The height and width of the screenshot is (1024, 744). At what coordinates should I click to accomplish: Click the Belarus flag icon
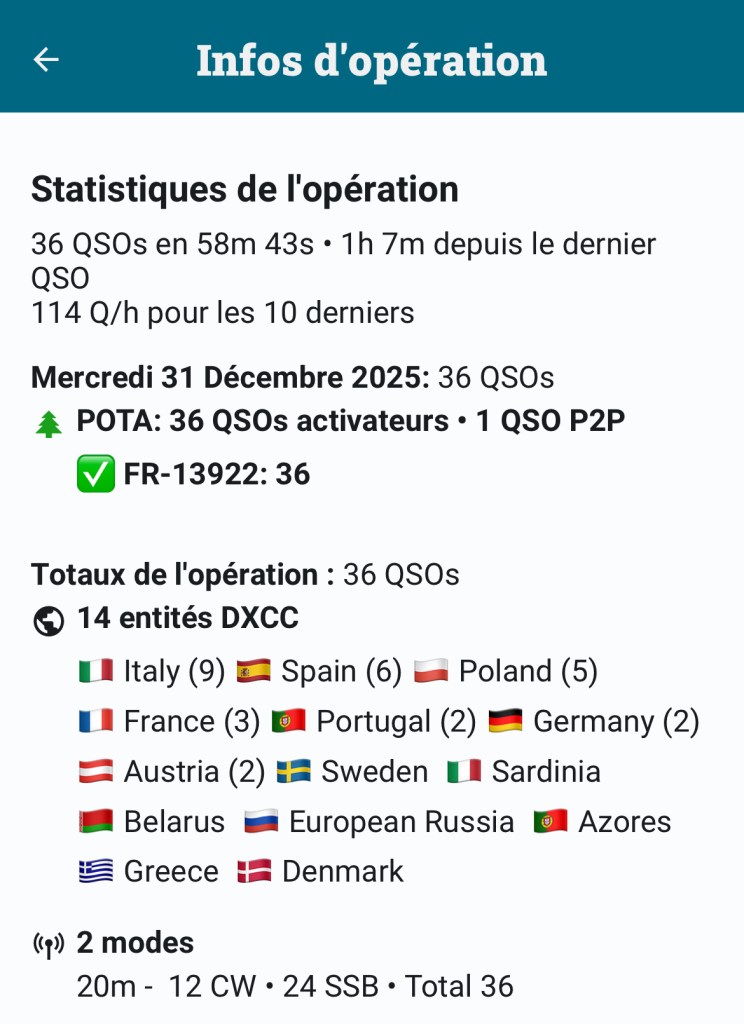point(96,821)
